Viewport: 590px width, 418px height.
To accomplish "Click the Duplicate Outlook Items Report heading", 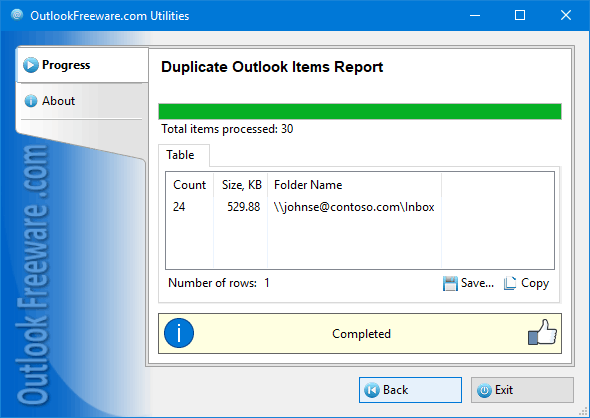I will [272, 67].
